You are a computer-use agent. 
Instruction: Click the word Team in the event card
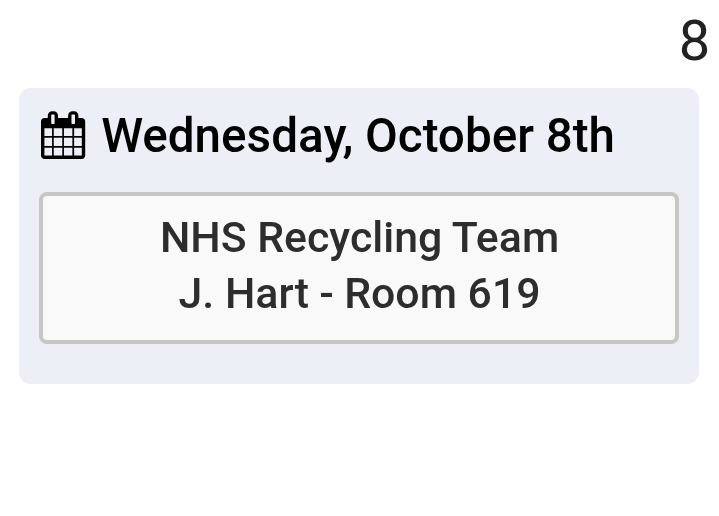[505, 238]
